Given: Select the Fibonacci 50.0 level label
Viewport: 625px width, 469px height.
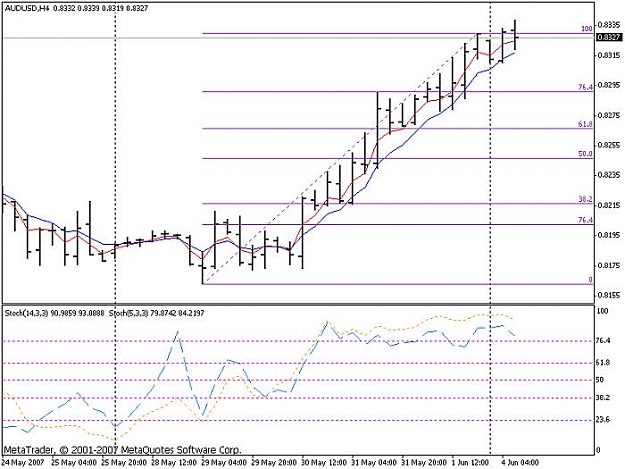Looking at the screenshot, I should click(585, 154).
